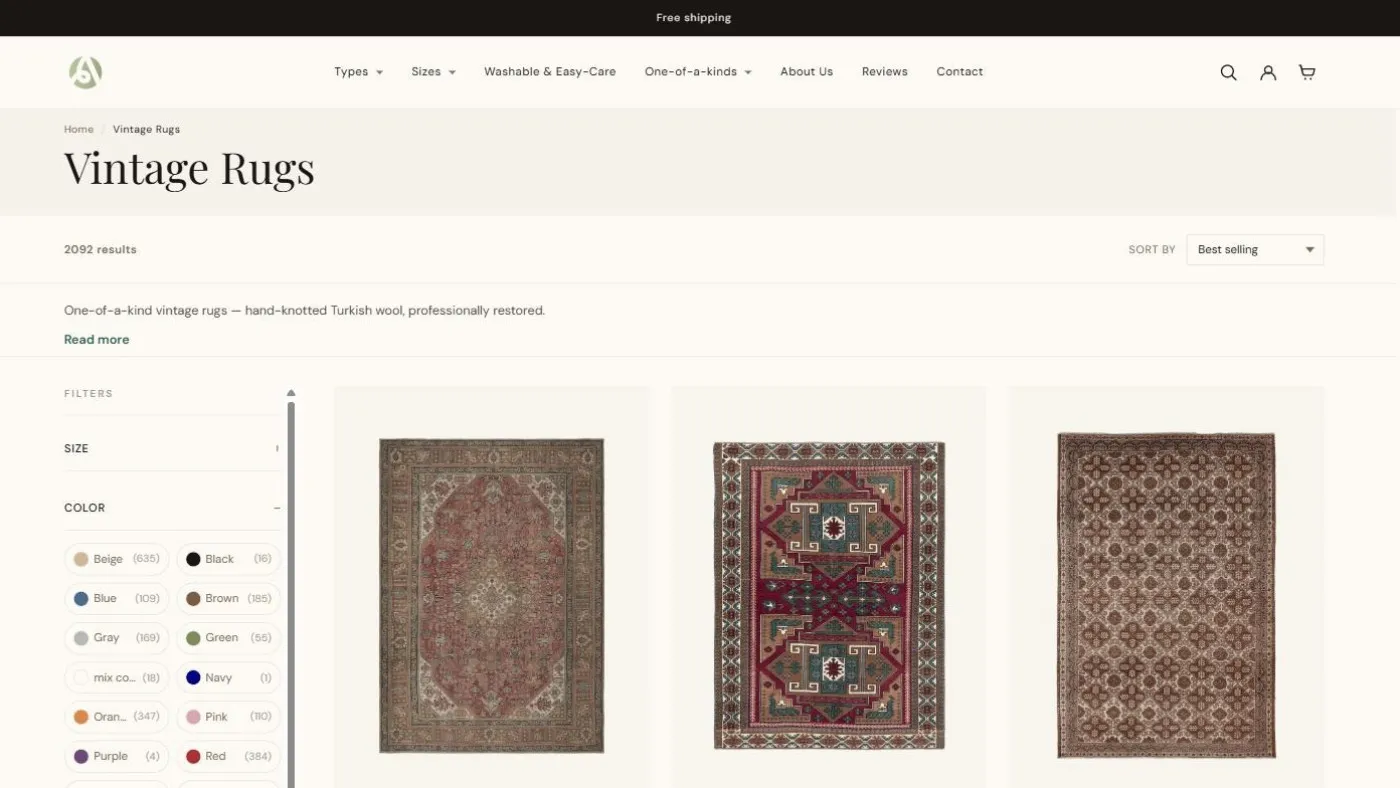The height and width of the screenshot is (788, 1400).
Task: Click the Home breadcrumb link
Action: [79, 129]
